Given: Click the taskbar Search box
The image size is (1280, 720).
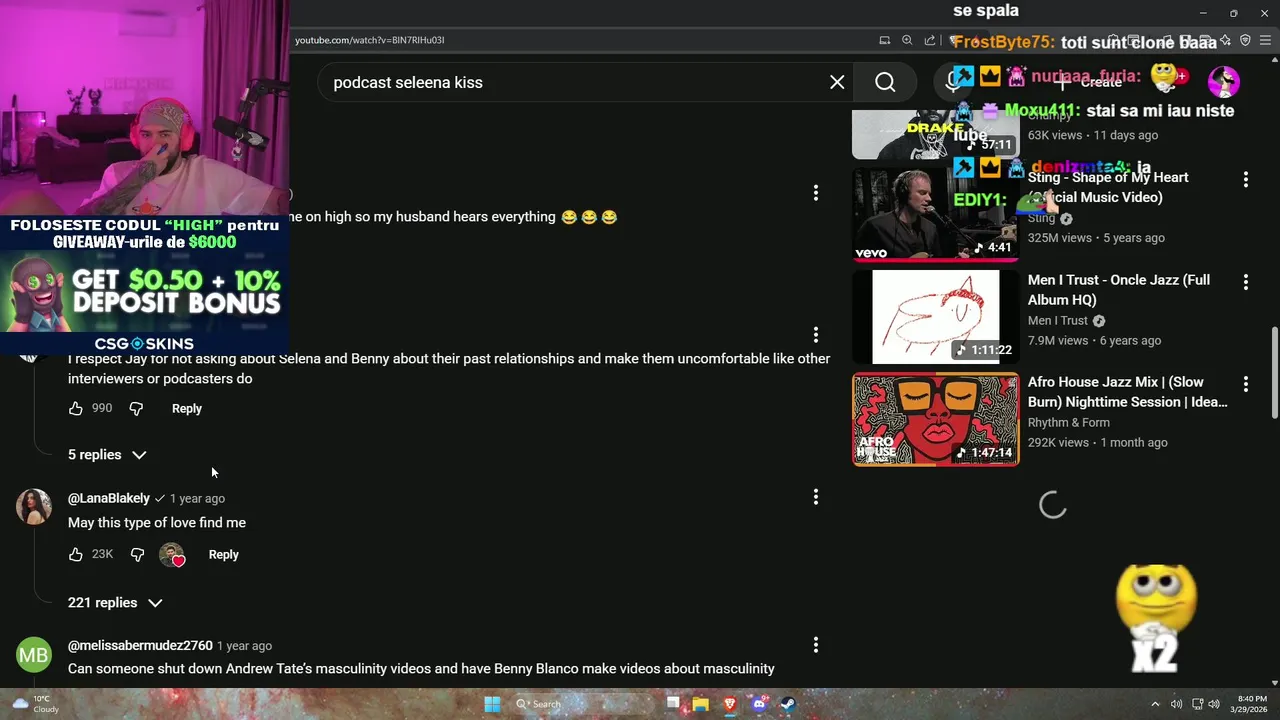Looking at the screenshot, I should 584,704.
